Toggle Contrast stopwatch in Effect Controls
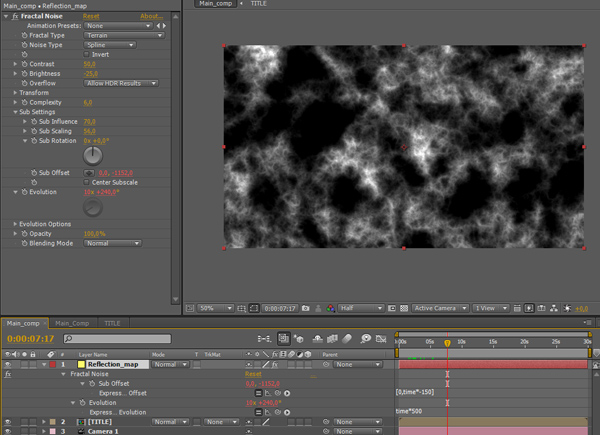Image resolution: width=600 pixels, height=435 pixels. coord(24,64)
